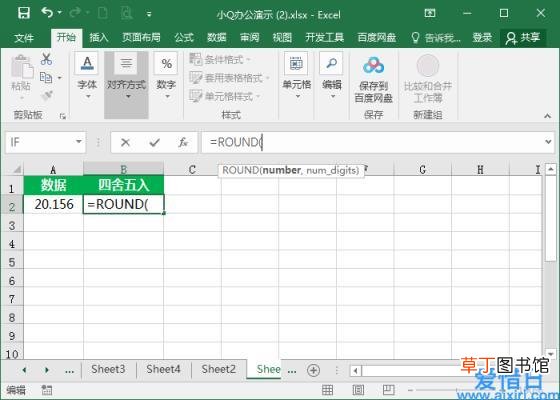Switch to the 百度网盘 ribbon tab

pos(376,38)
